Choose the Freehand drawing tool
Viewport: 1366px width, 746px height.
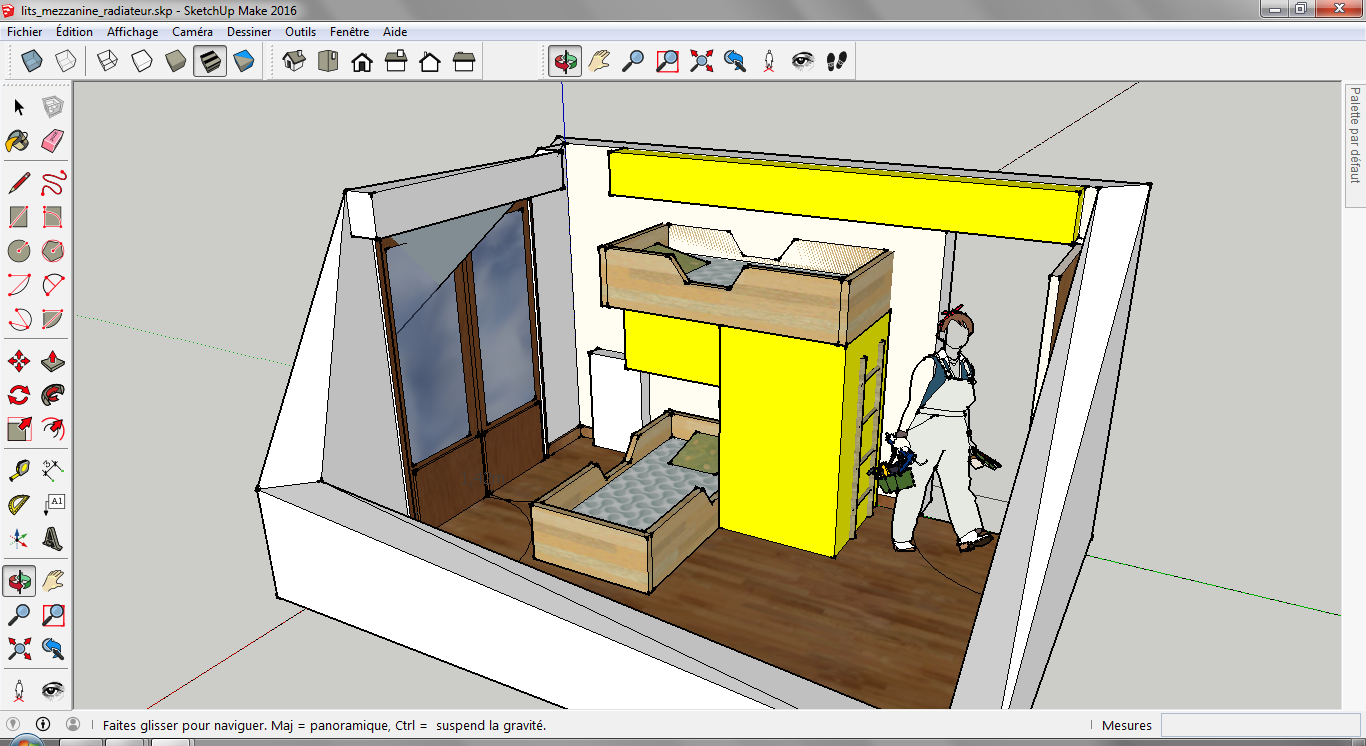(x=53, y=183)
